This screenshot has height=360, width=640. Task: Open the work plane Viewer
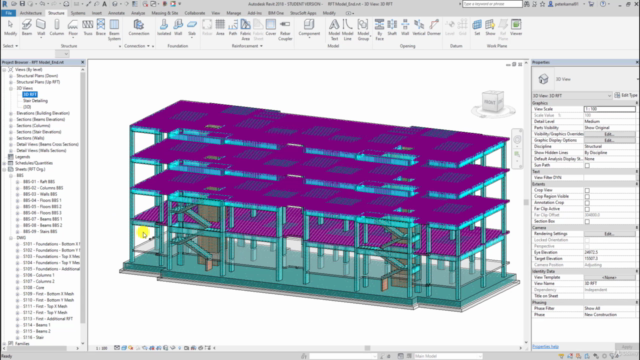click(516, 27)
